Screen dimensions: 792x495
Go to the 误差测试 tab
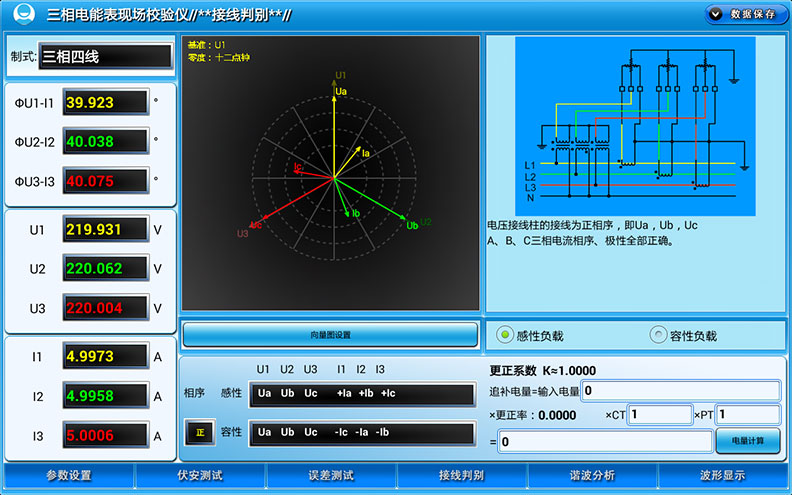pyautogui.click(x=331, y=475)
